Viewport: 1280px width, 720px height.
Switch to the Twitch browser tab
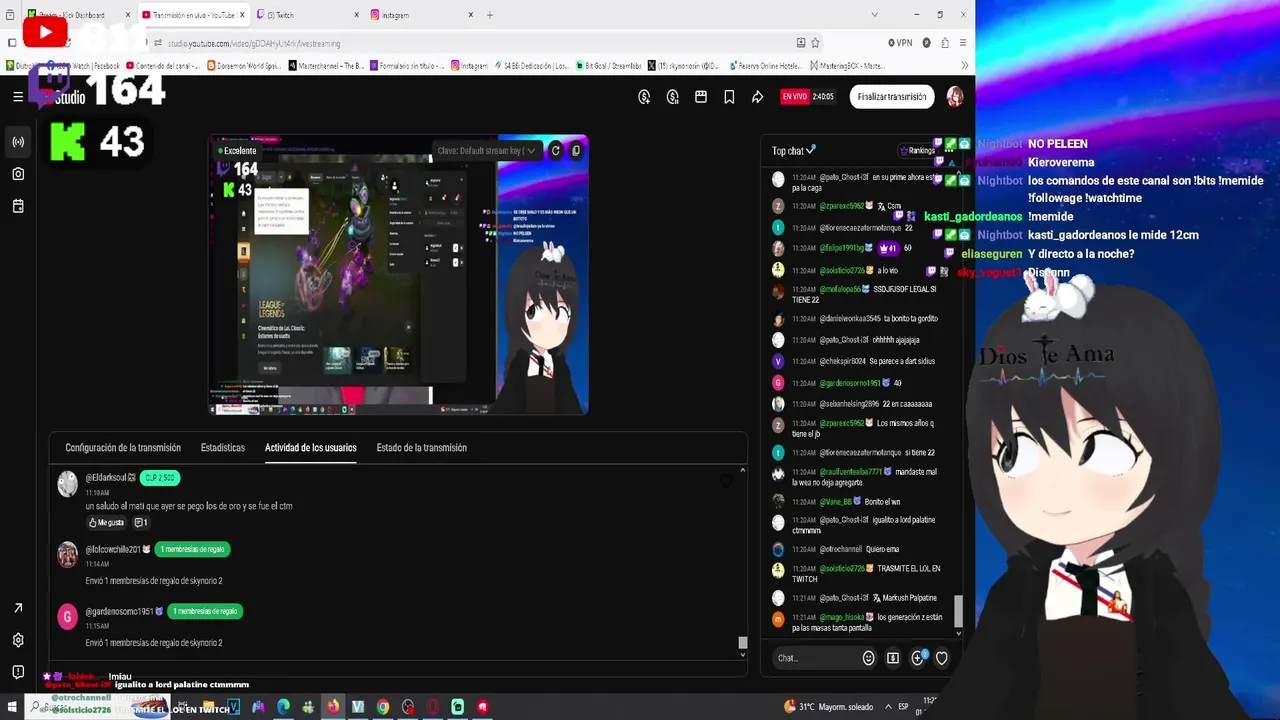(x=308, y=15)
